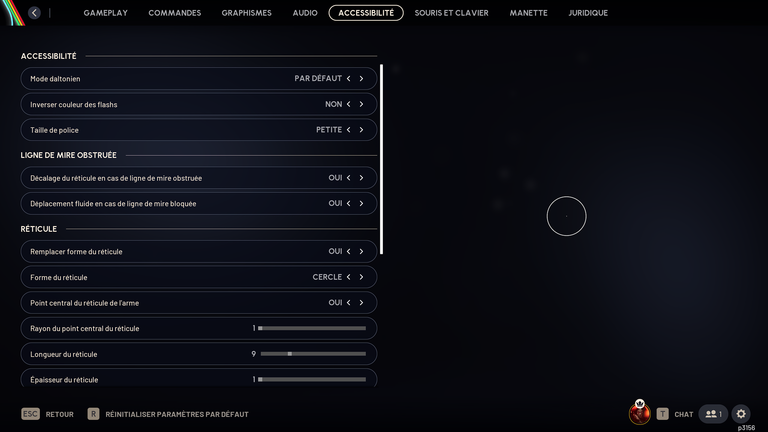Click the Rayon du point central slider
The width and height of the screenshot is (768, 432).
click(x=312, y=328)
